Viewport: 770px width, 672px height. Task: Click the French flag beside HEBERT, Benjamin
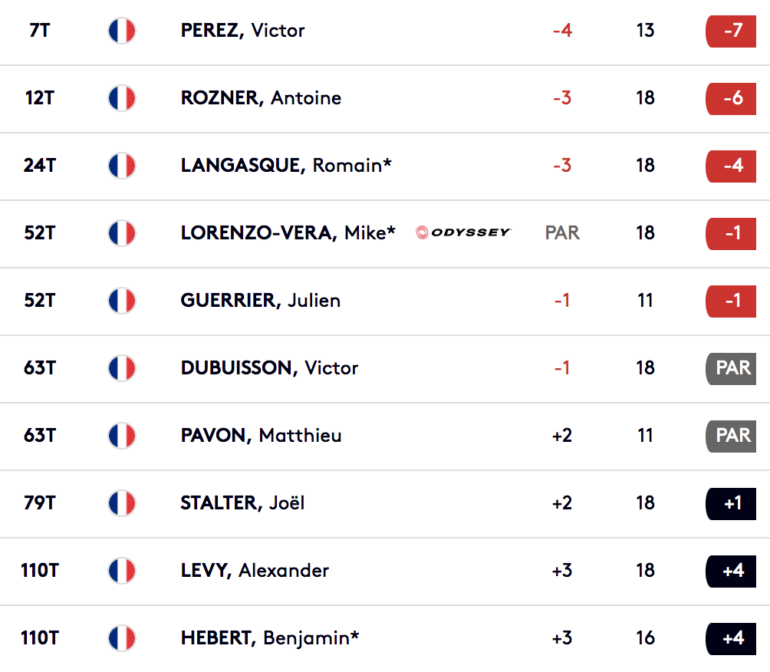122,638
